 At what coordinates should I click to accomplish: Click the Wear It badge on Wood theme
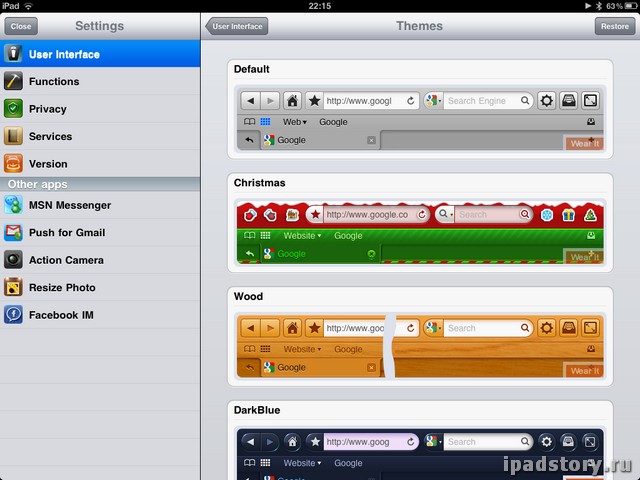coord(584,370)
